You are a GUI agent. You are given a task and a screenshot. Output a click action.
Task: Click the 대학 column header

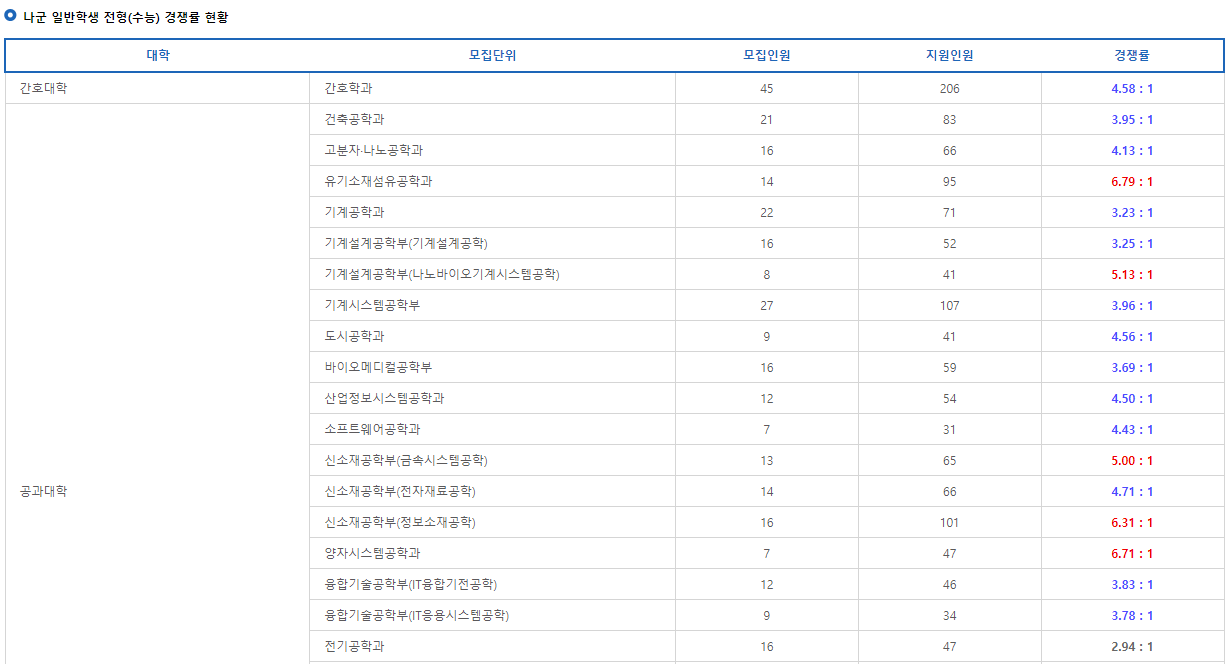click(x=158, y=56)
